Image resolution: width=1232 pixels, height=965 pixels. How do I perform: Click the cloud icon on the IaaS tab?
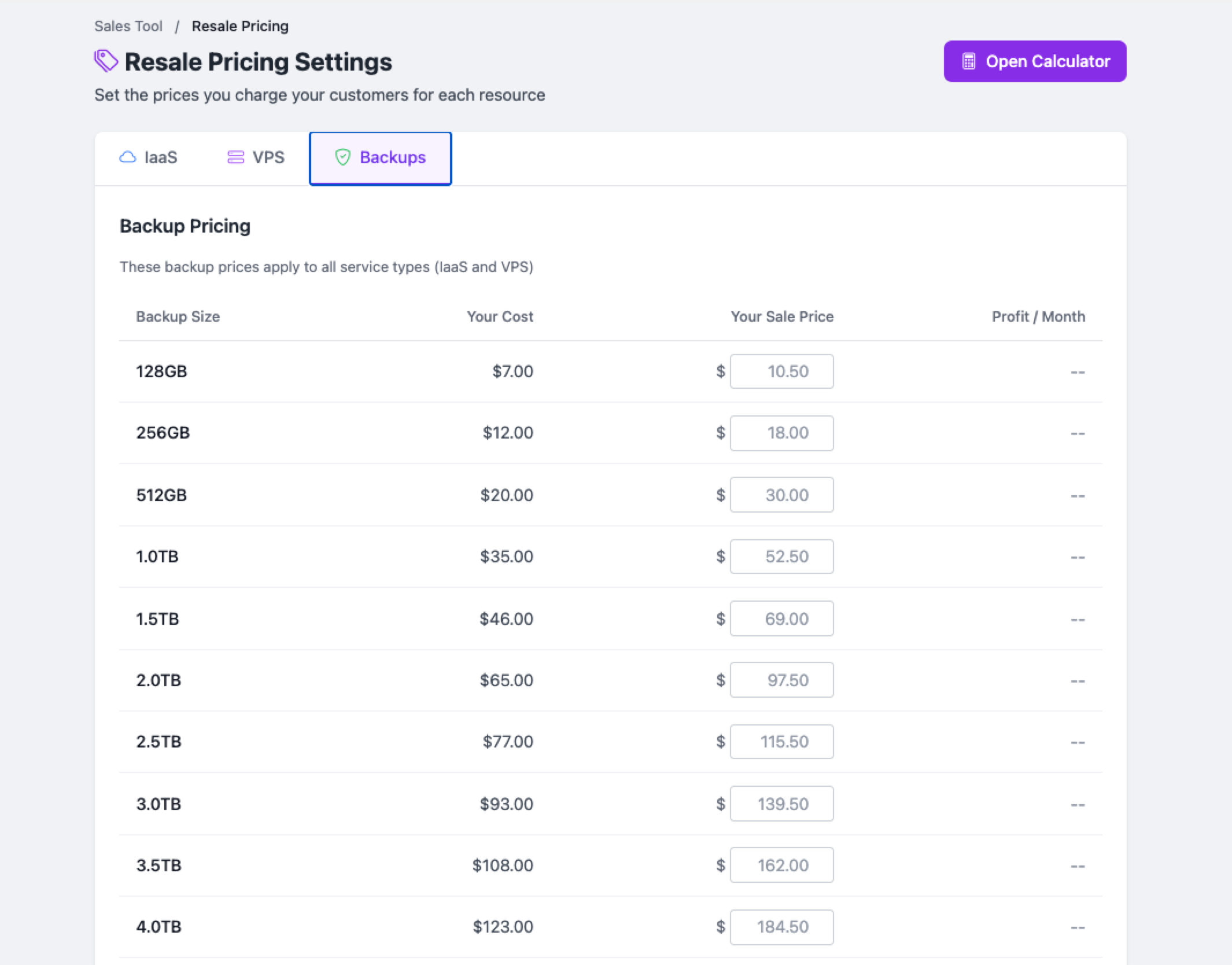point(128,157)
